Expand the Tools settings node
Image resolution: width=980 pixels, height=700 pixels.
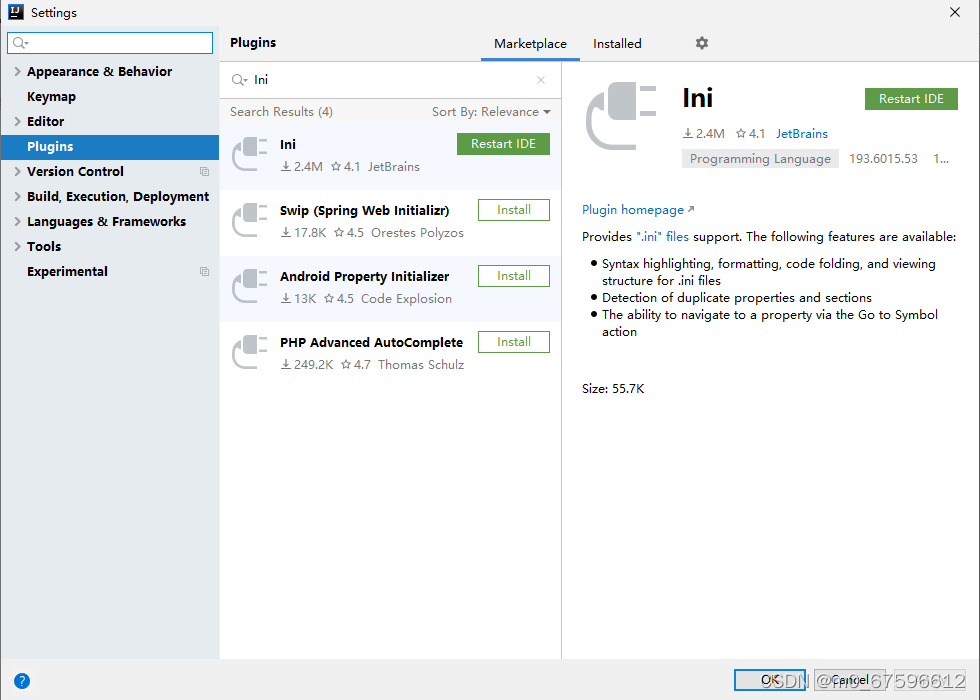coord(18,246)
